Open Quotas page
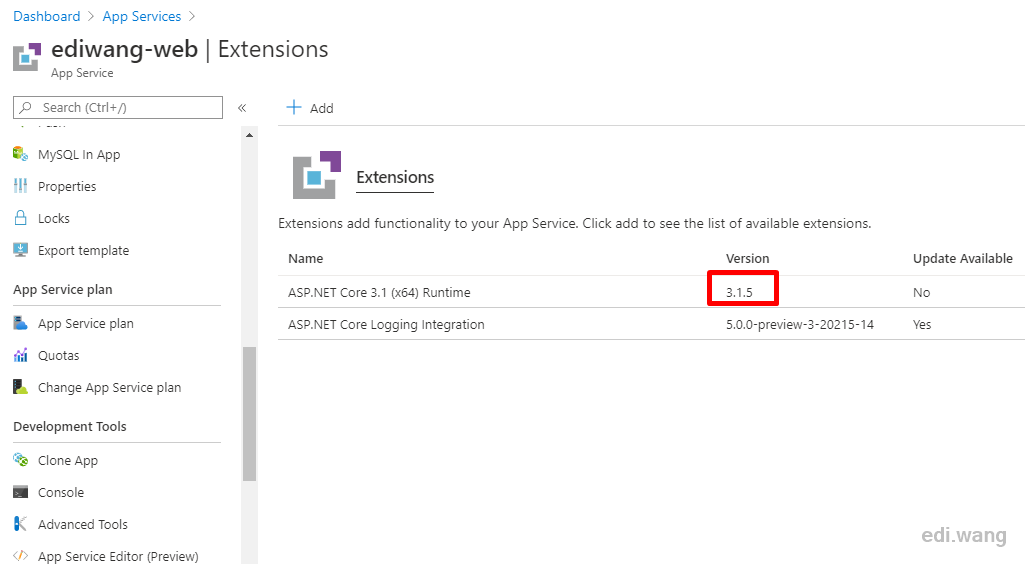This screenshot has height=564, width=1025. [x=58, y=356]
